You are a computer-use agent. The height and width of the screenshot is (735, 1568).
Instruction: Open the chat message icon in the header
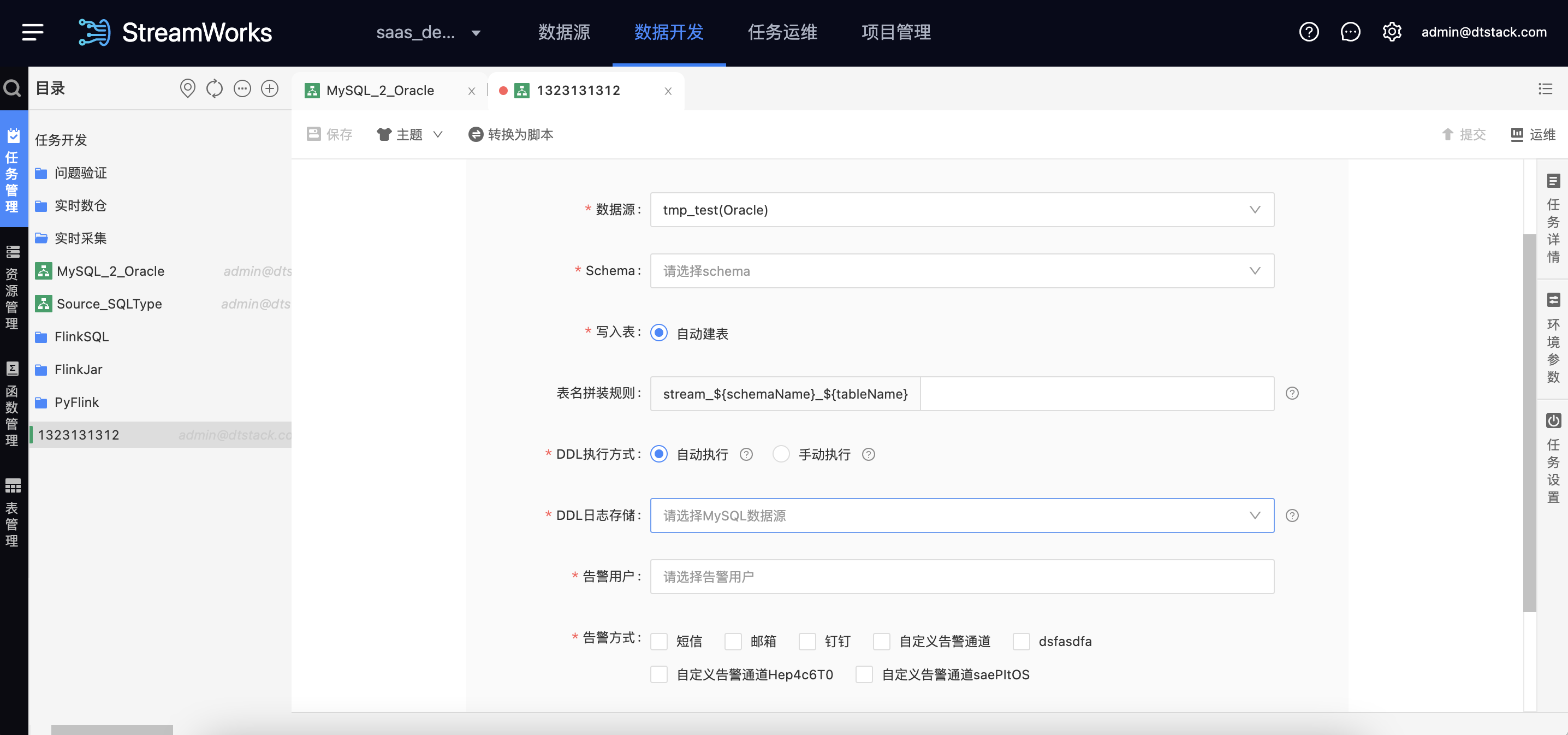(x=1350, y=32)
